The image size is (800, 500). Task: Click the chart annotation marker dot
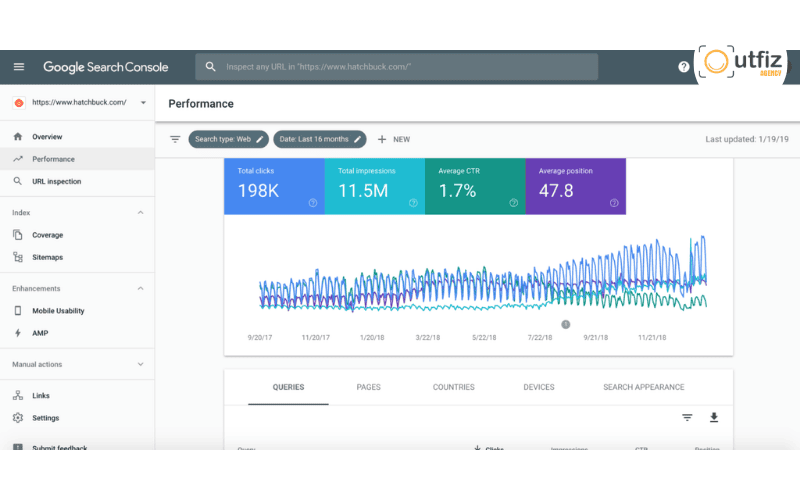[565, 324]
